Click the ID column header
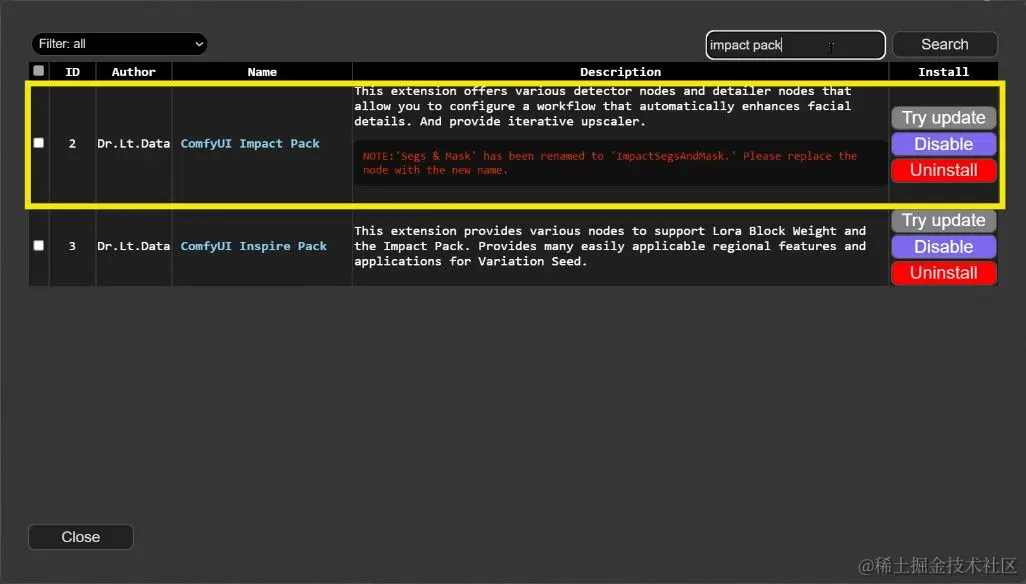The height and width of the screenshot is (584, 1026). 73,72
